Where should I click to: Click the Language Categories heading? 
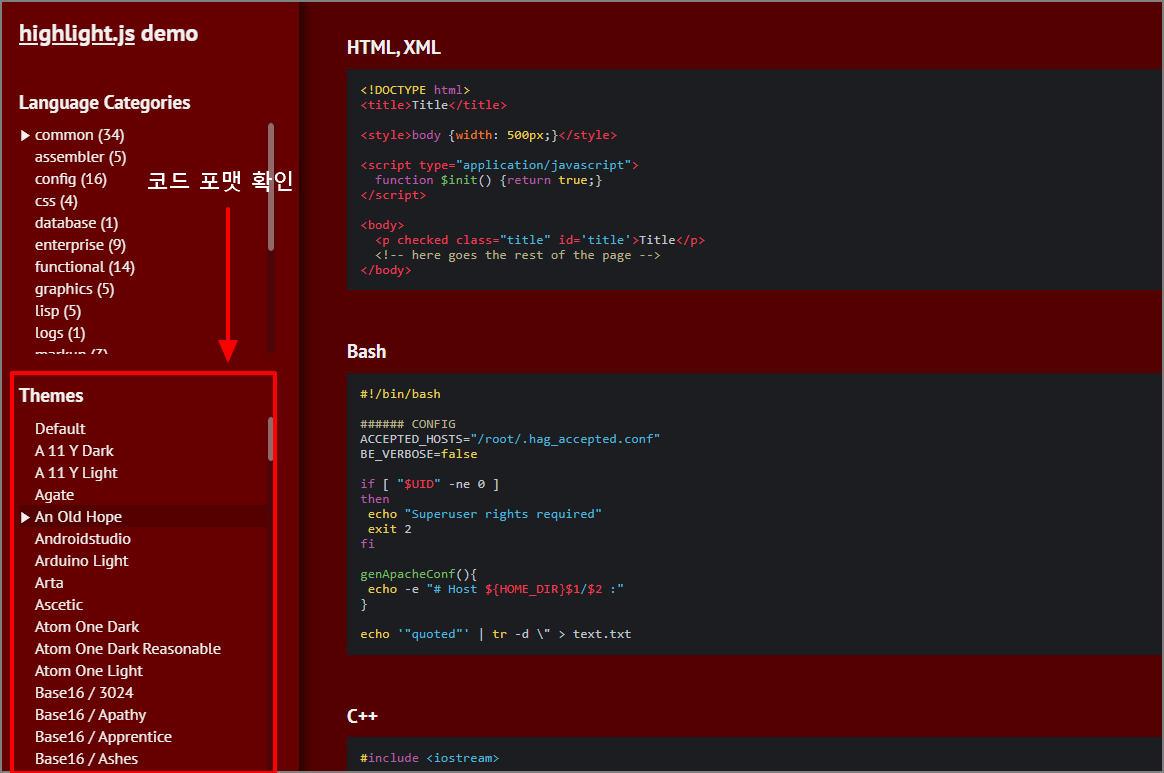(x=105, y=102)
